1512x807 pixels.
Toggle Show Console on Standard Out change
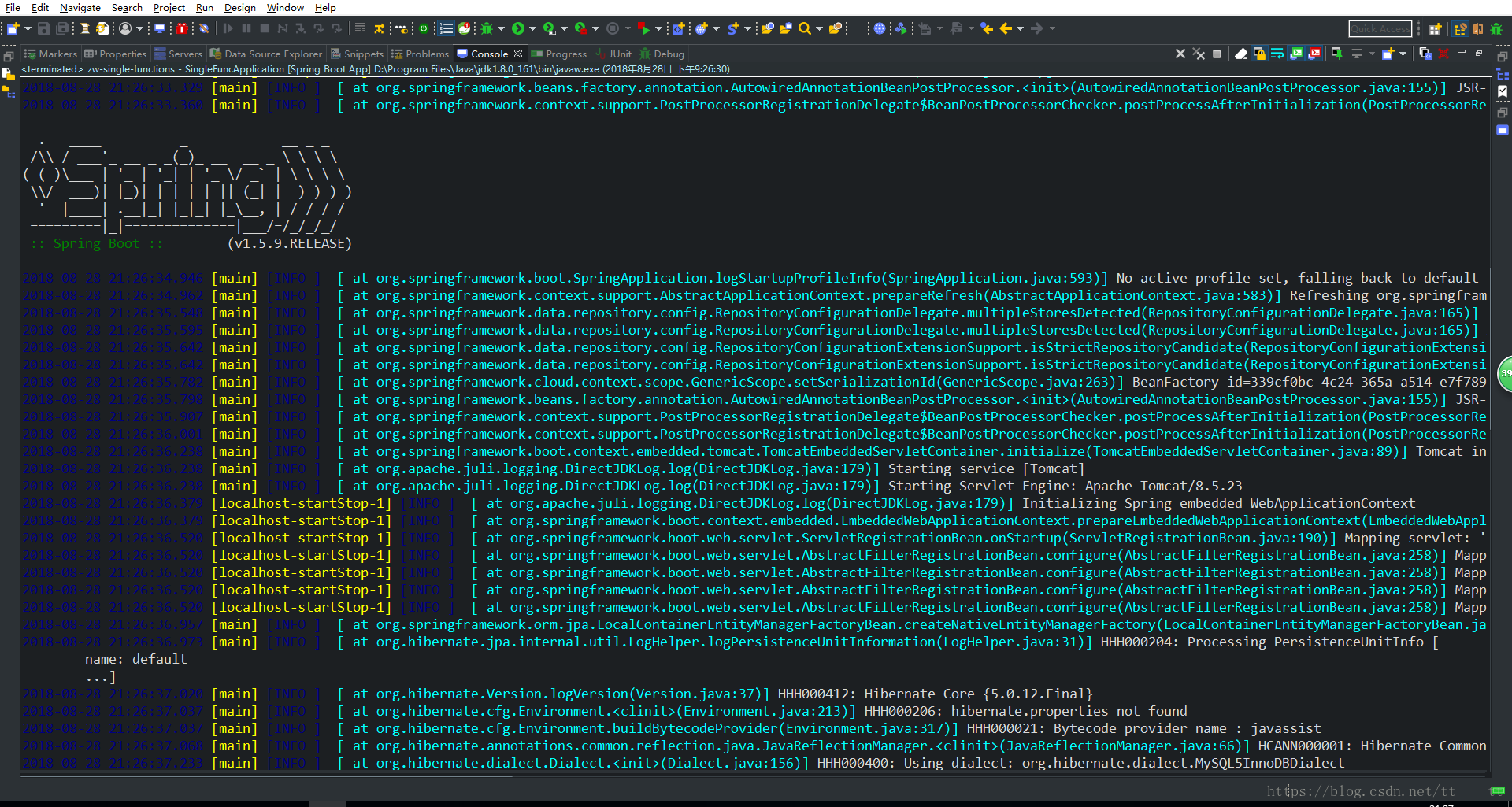(1296, 54)
